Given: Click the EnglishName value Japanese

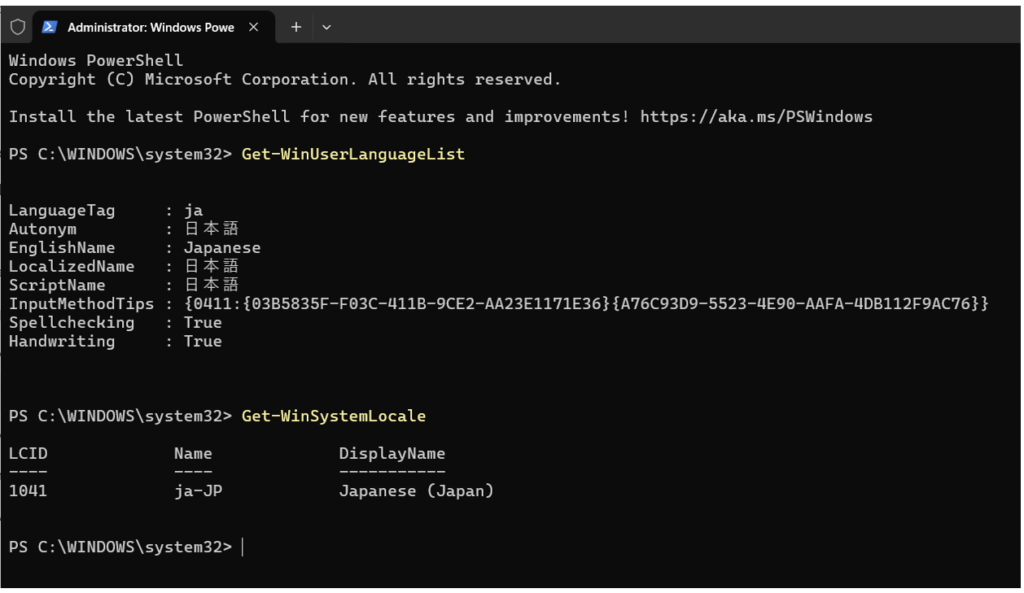Looking at the screenshot, I should click(x=222, y=248).
